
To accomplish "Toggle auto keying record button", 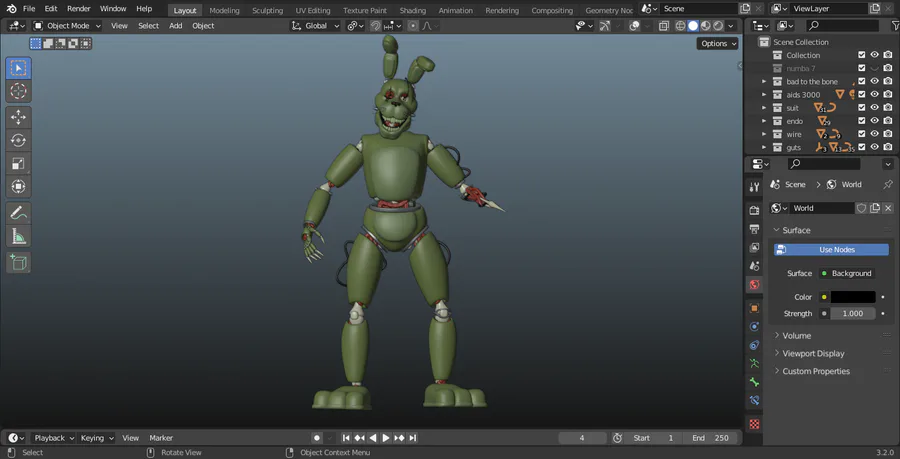I will (317, 438).
